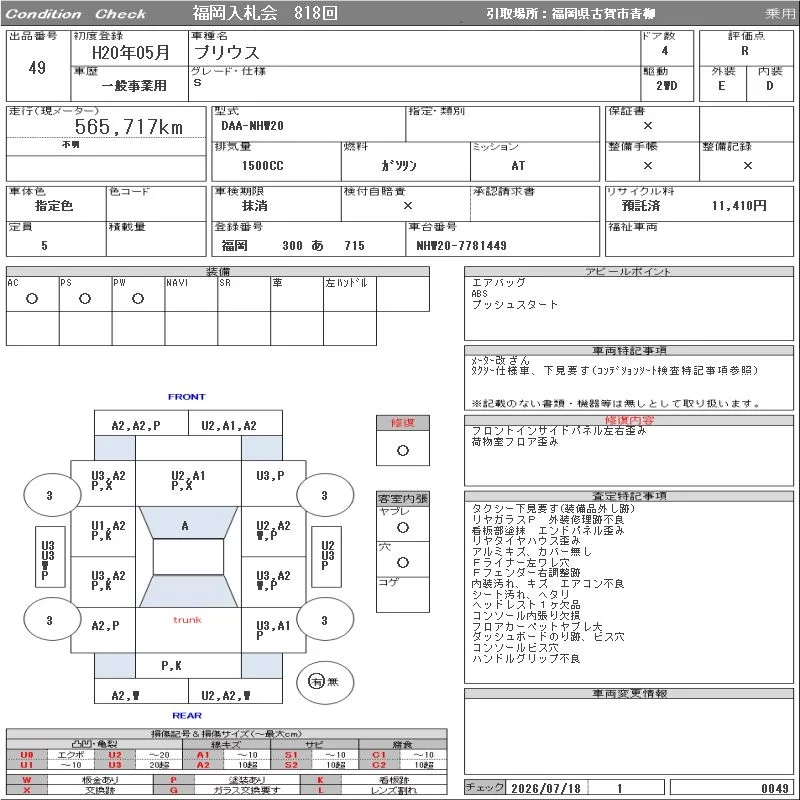The image size is (800, 800).
Task: Click the 穴 interior hole circle
Action: click(403, 563)
